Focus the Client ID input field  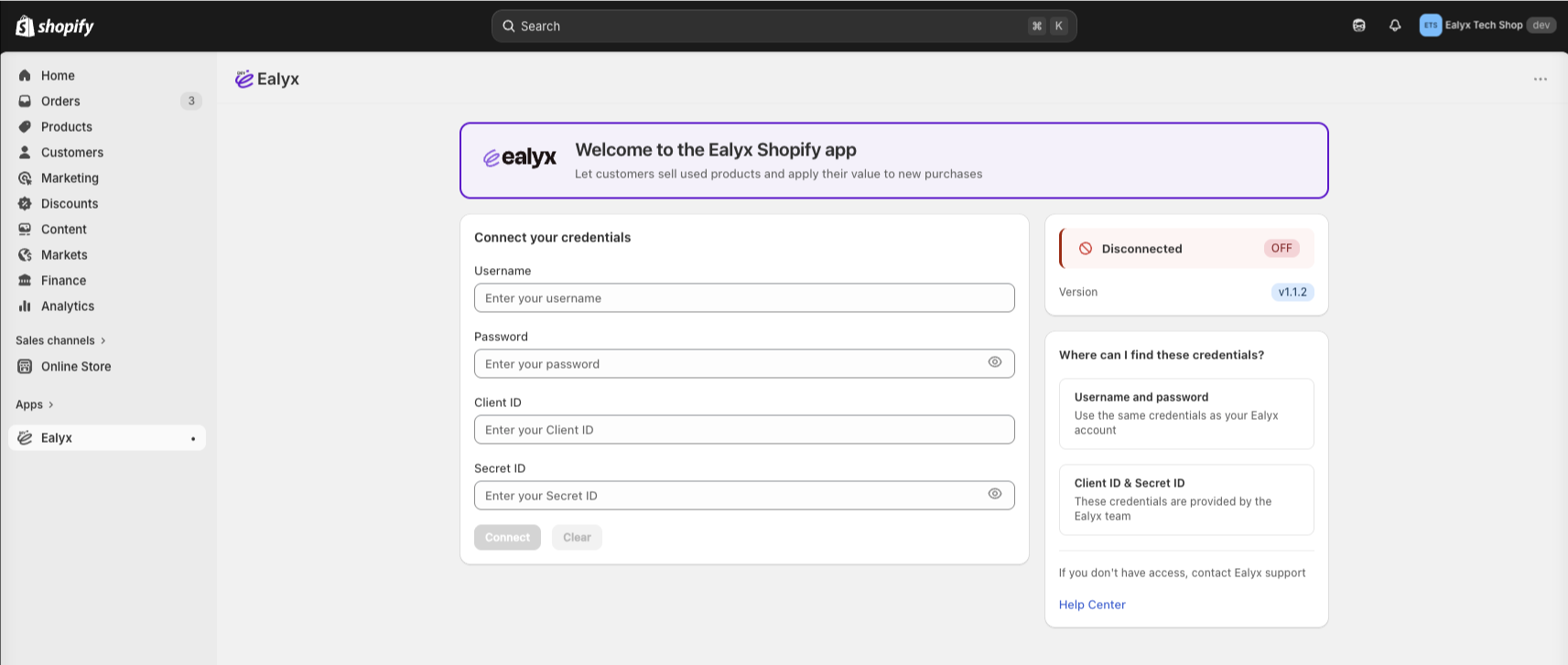744,430
